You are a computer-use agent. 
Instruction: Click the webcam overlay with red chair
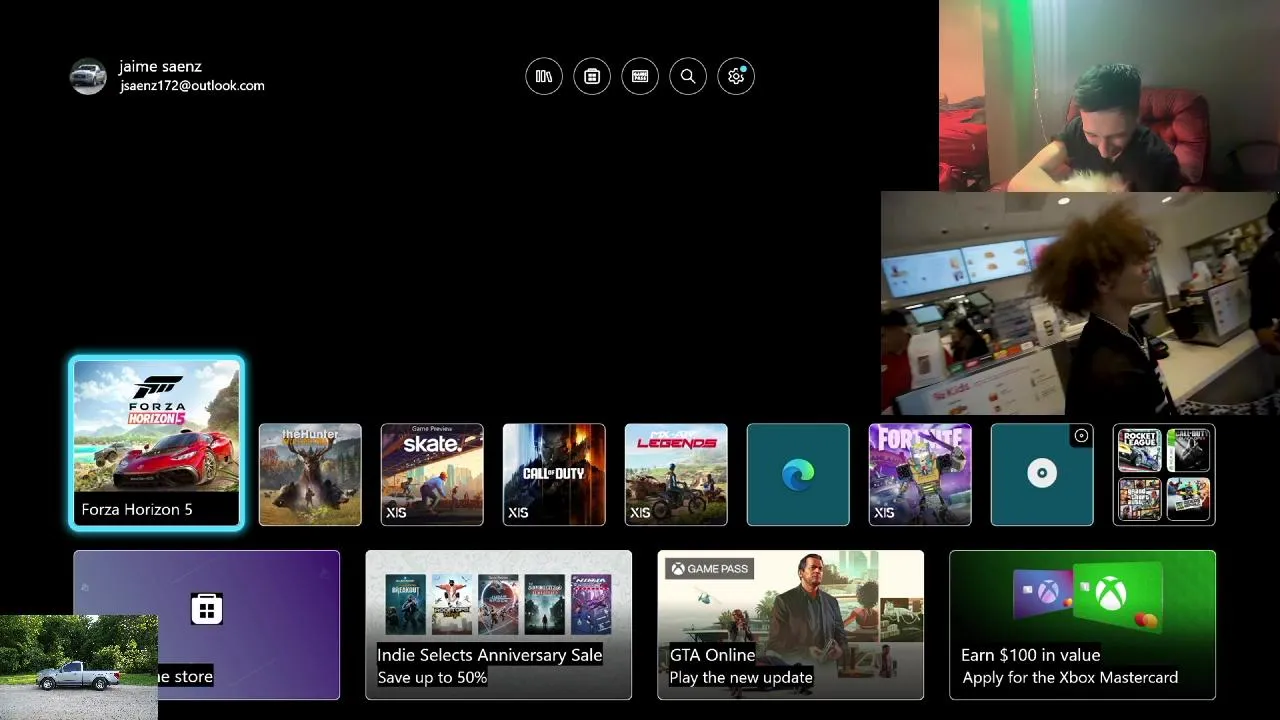(x=1109, y=95)
